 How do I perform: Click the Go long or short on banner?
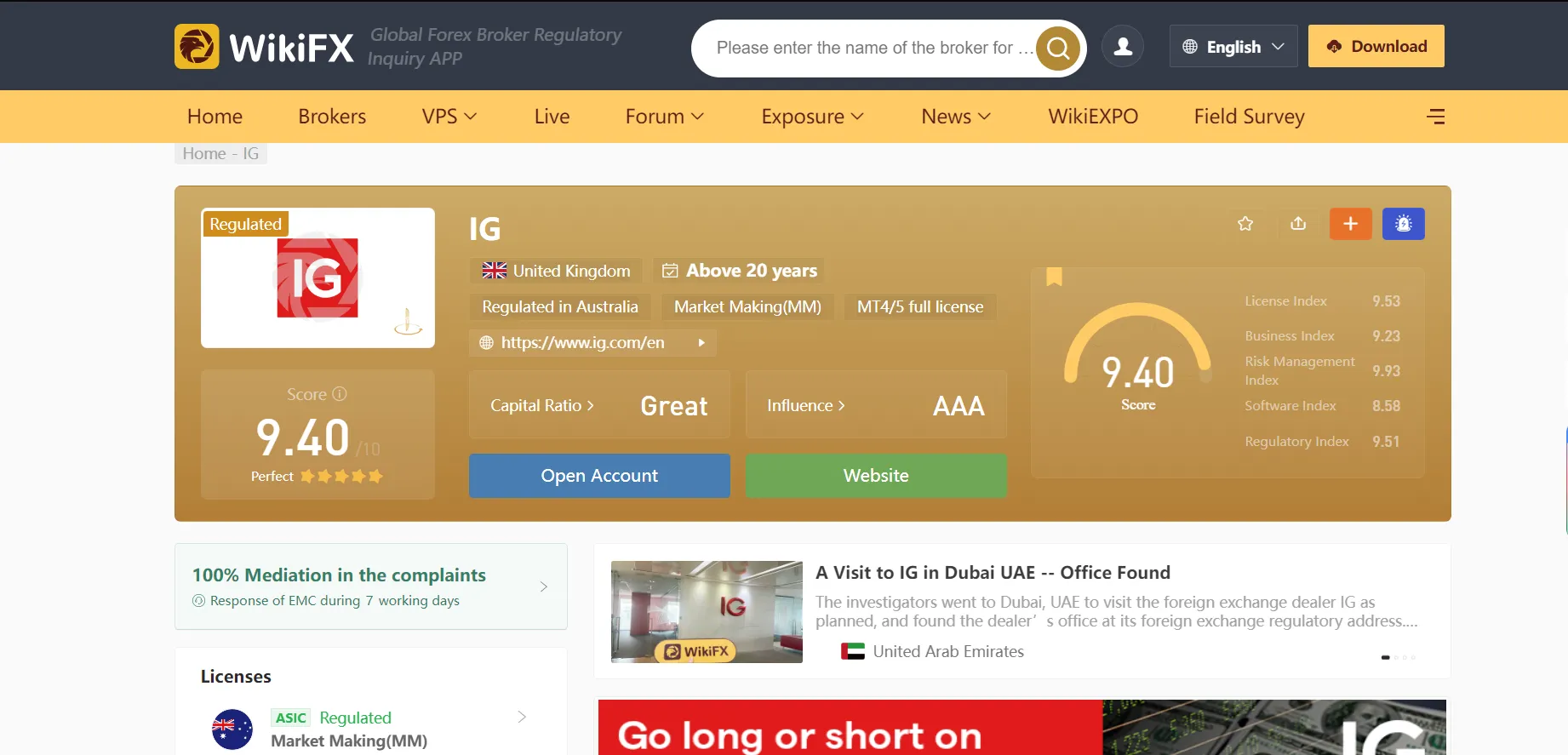[x=1022, y=728]
